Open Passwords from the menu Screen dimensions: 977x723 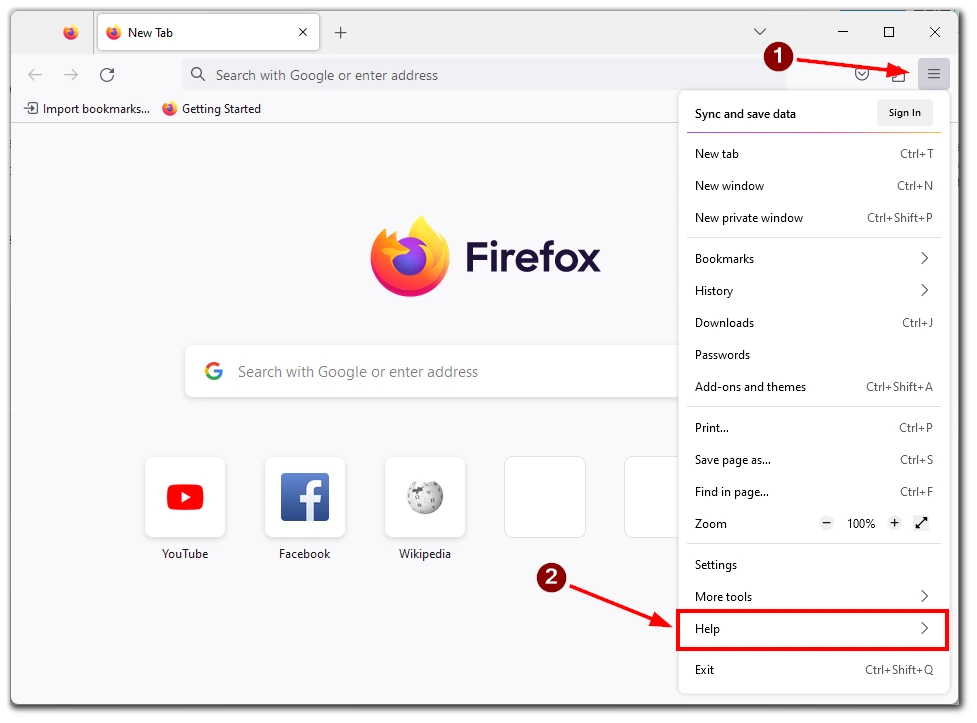(x=814, y=355)
